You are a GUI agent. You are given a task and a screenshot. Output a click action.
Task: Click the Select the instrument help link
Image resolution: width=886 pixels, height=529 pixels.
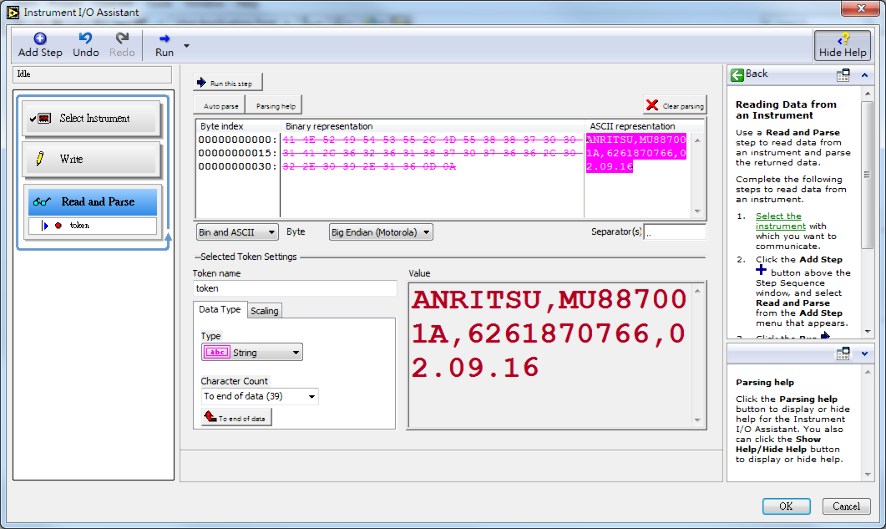click(x=779, y=221)
